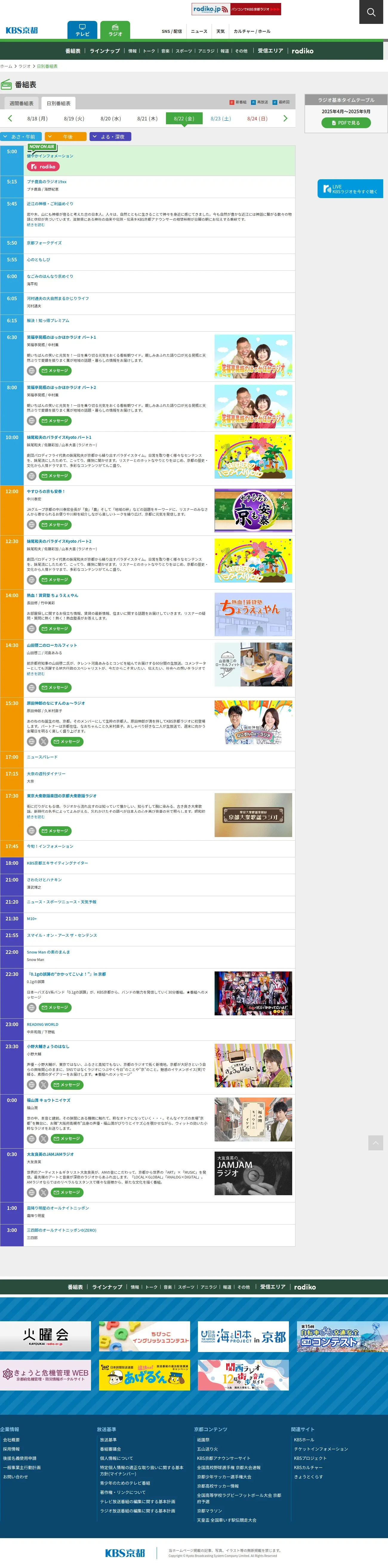Click globe icon in the 10:00 program row
The height and width of the screenshot is (1568, 388).
[32, 476]
